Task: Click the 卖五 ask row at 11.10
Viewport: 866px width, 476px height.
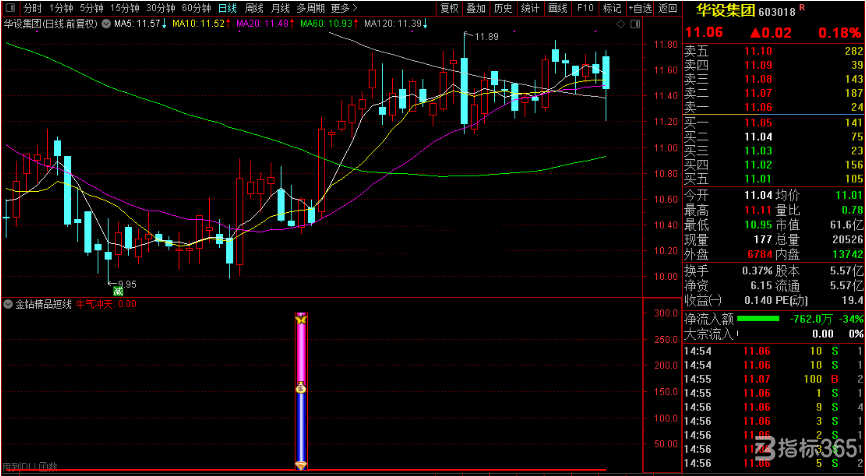Action: [x=774, y=52]
